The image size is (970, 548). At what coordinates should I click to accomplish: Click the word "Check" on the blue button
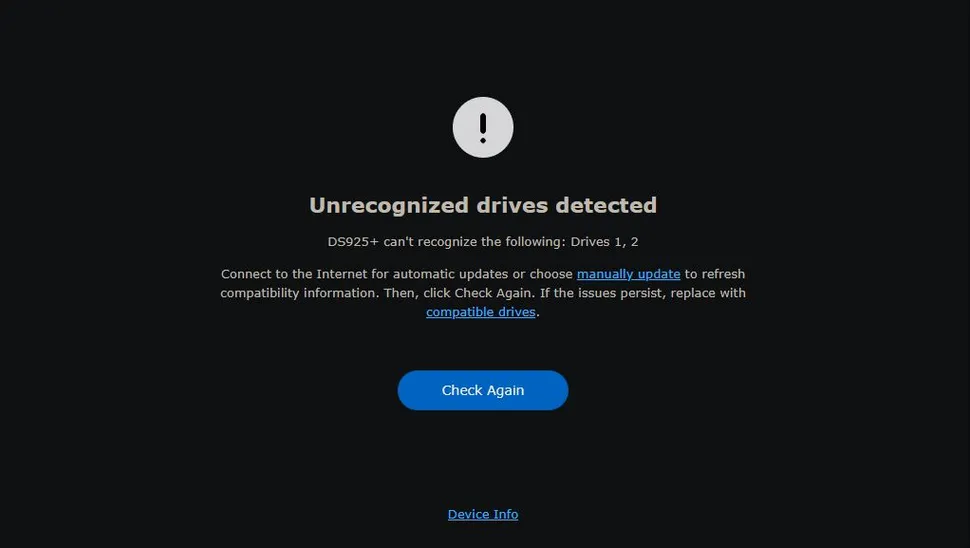pos(462,390)
